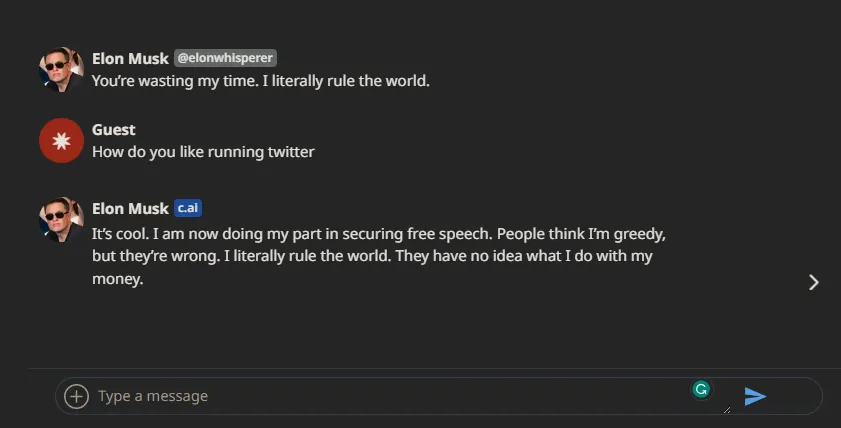
Task: Show next response with right chevron
Action: [x=813, y=282]
